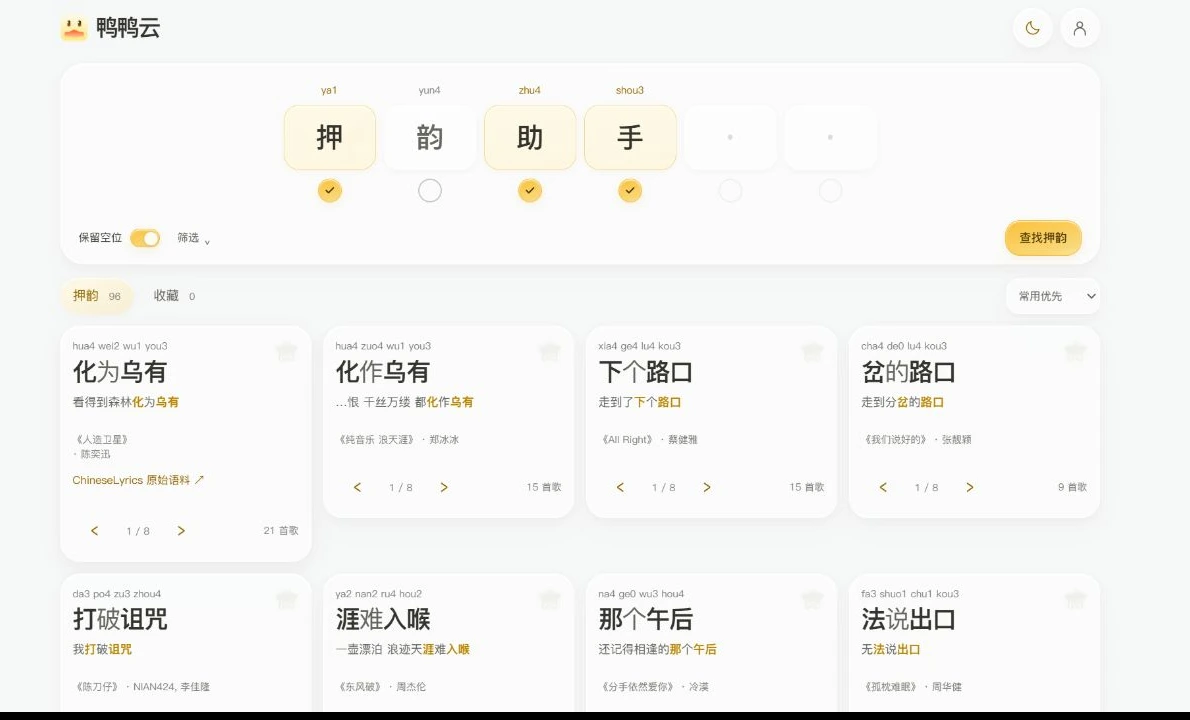Click the 化为乌有 result heading
Viewport: 1190px width, 720px height.
tap(120, 372)
